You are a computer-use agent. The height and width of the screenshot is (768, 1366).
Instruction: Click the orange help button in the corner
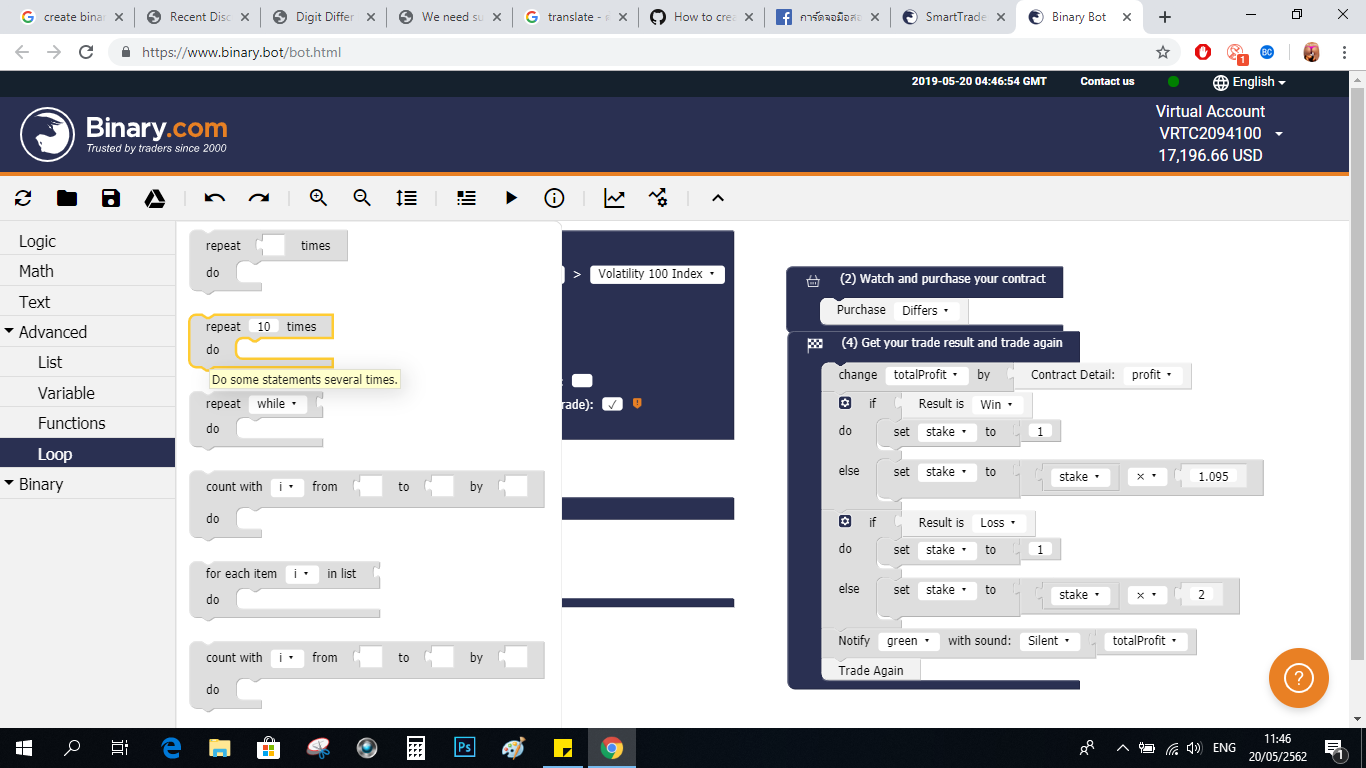click(1299, 678)
